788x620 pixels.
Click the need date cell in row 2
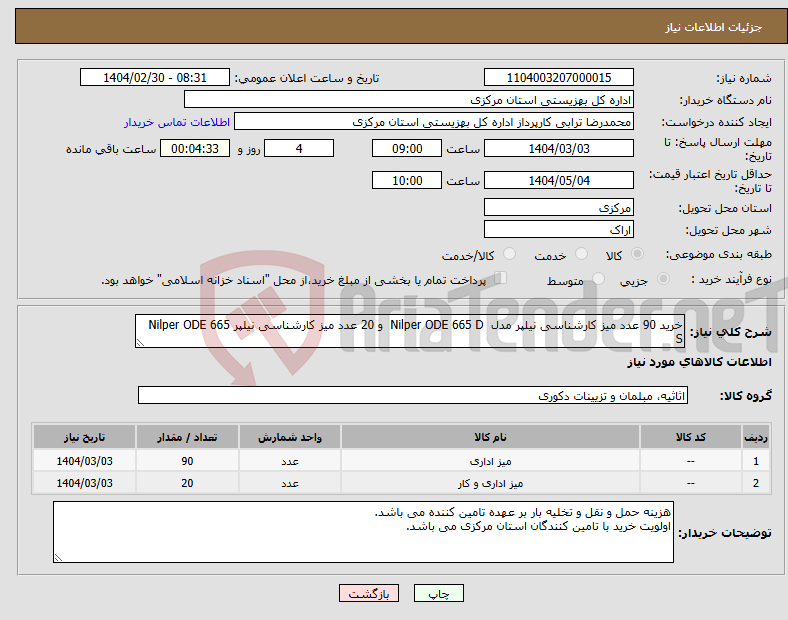[84, 483]
